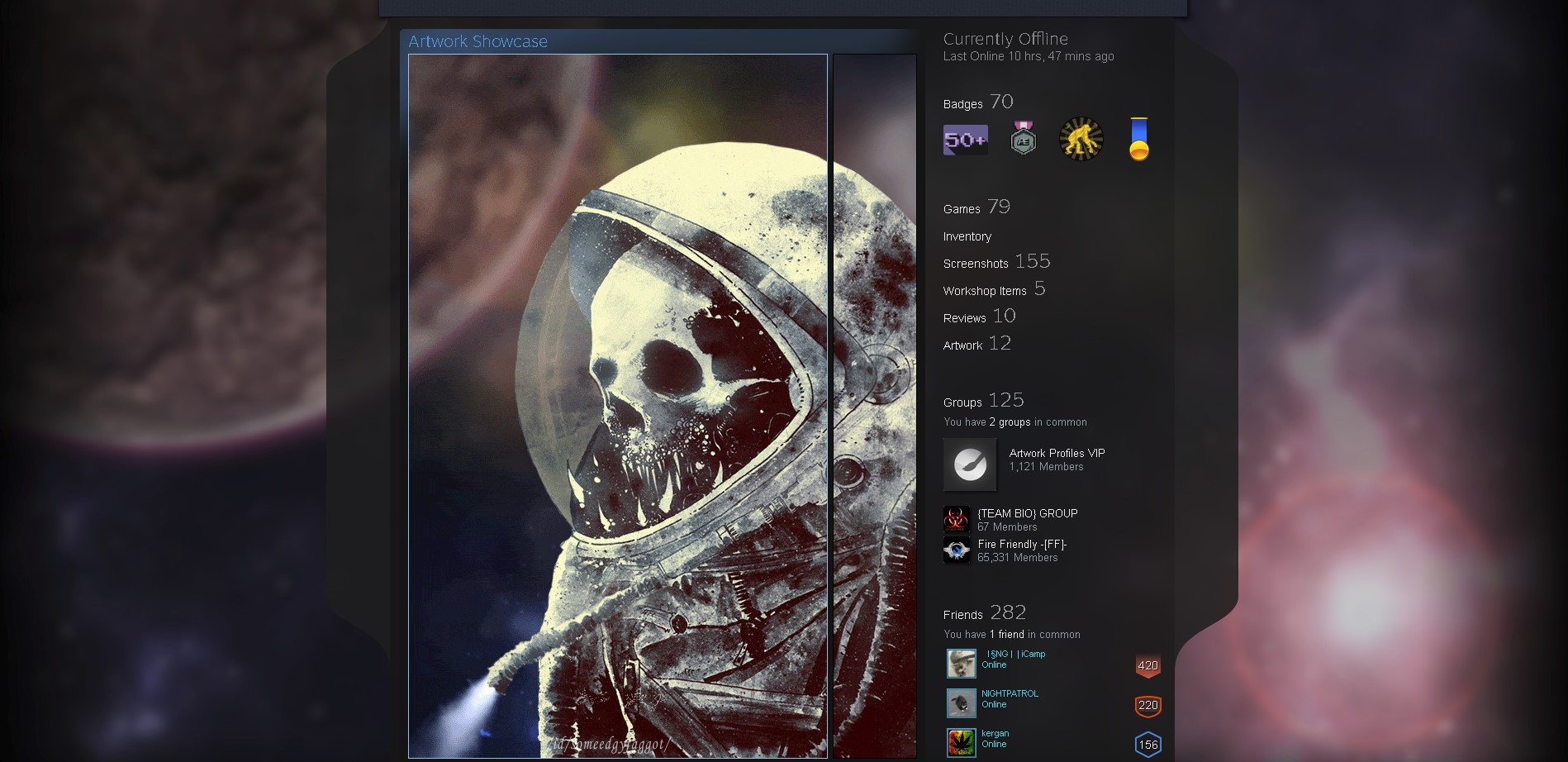Open the Groups 125 link
Viewport: 1568px width, 762px height.
pyautogui.click(x=984, y=401)
